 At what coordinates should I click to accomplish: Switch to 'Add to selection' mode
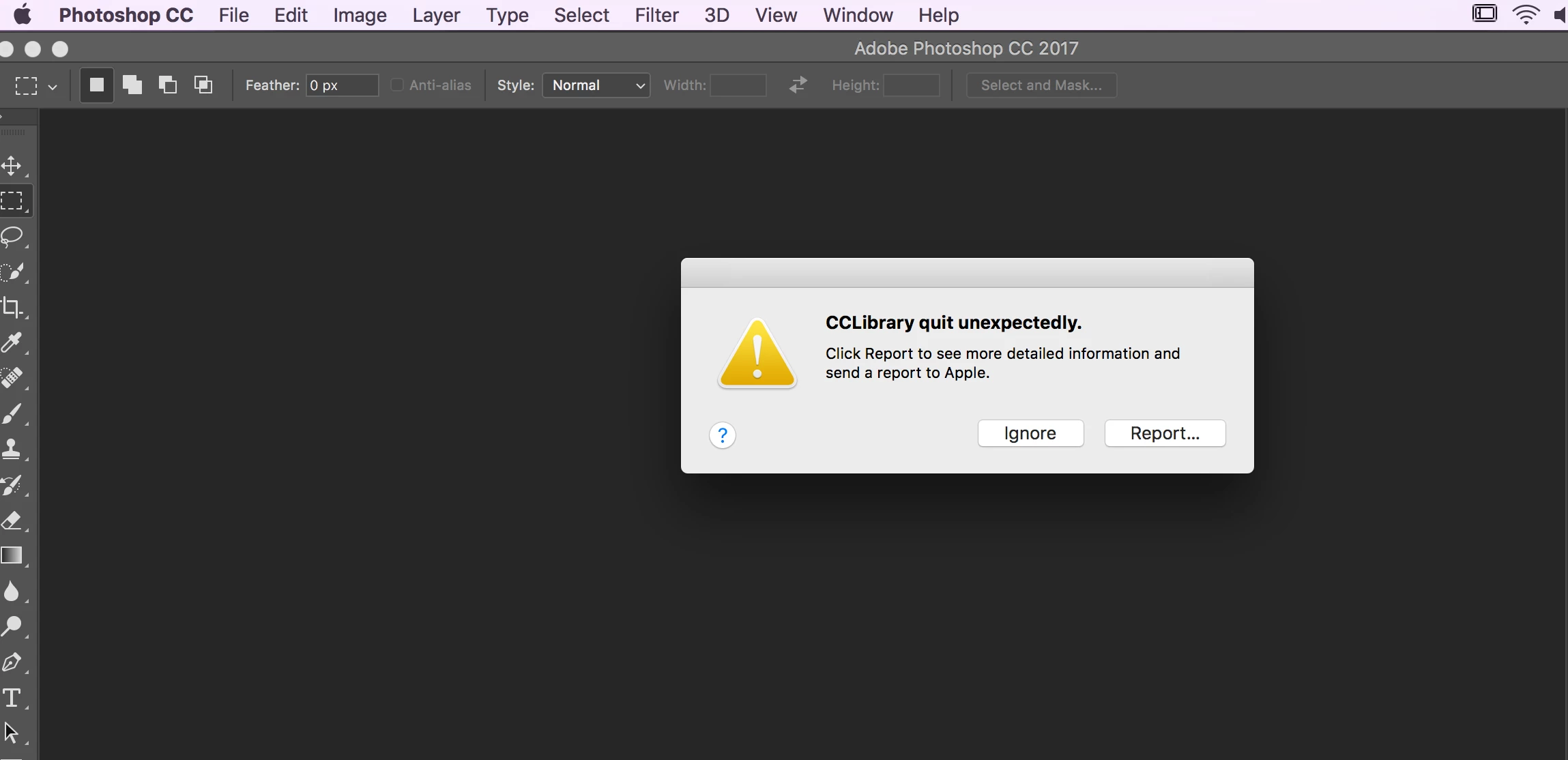click(132, 85)
